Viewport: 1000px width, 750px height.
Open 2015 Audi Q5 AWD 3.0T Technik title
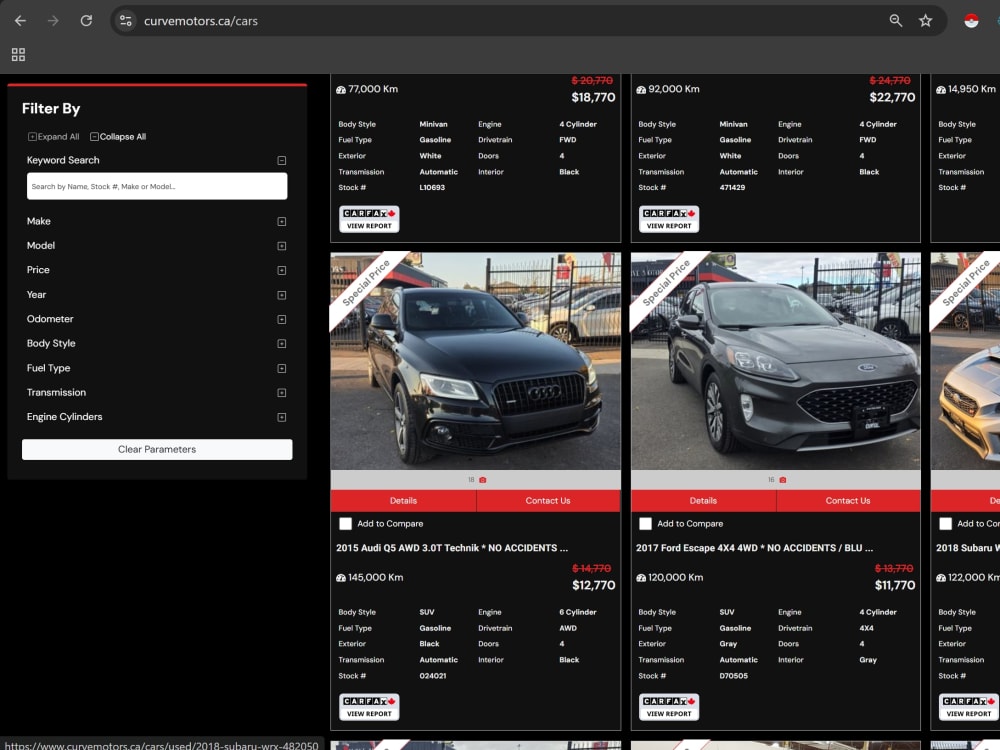(x=452, y=548)
